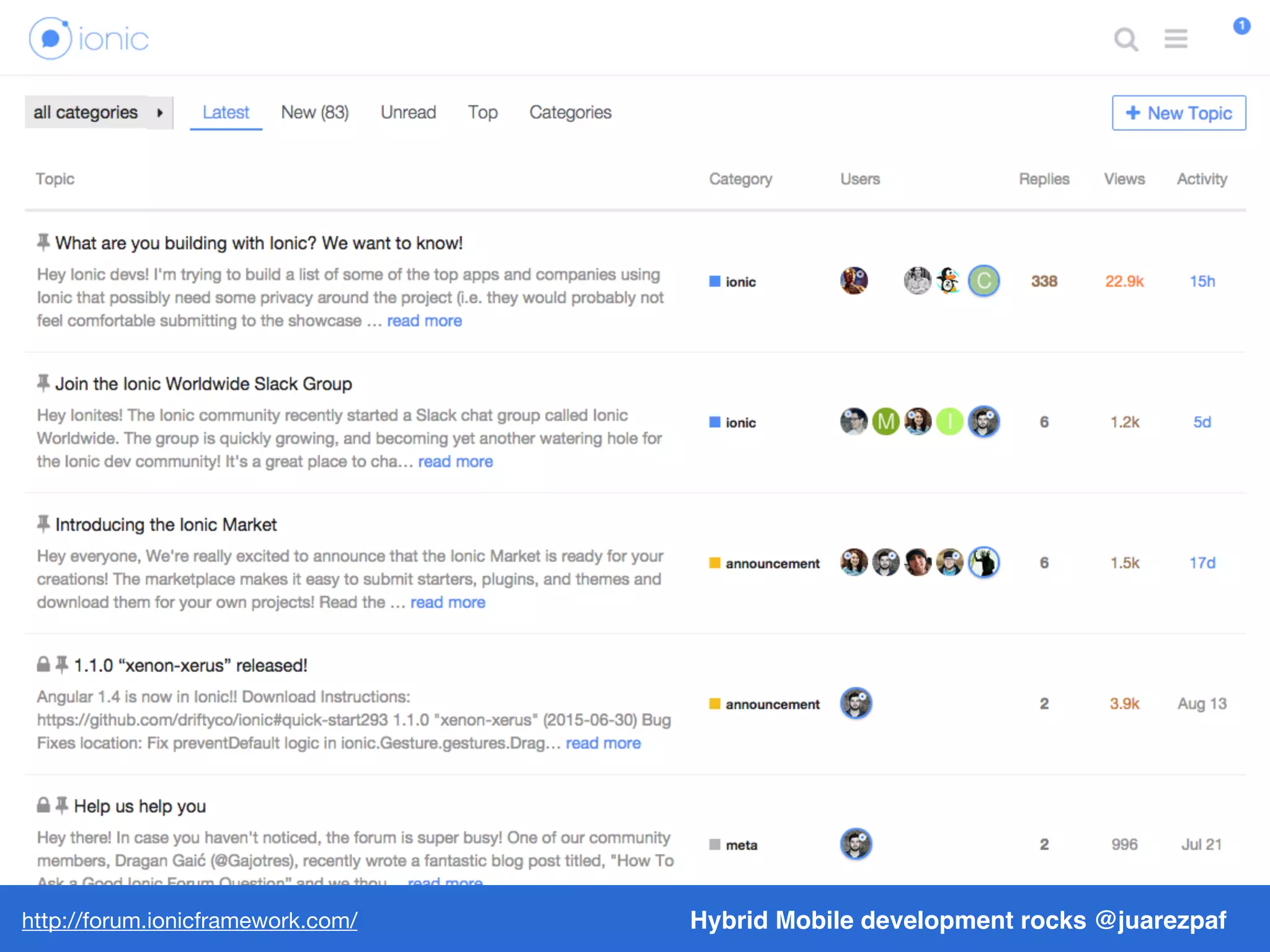The image size is (1270, 952).
Task: Sort by the Category column header
Action: click(x=740, y=178)
